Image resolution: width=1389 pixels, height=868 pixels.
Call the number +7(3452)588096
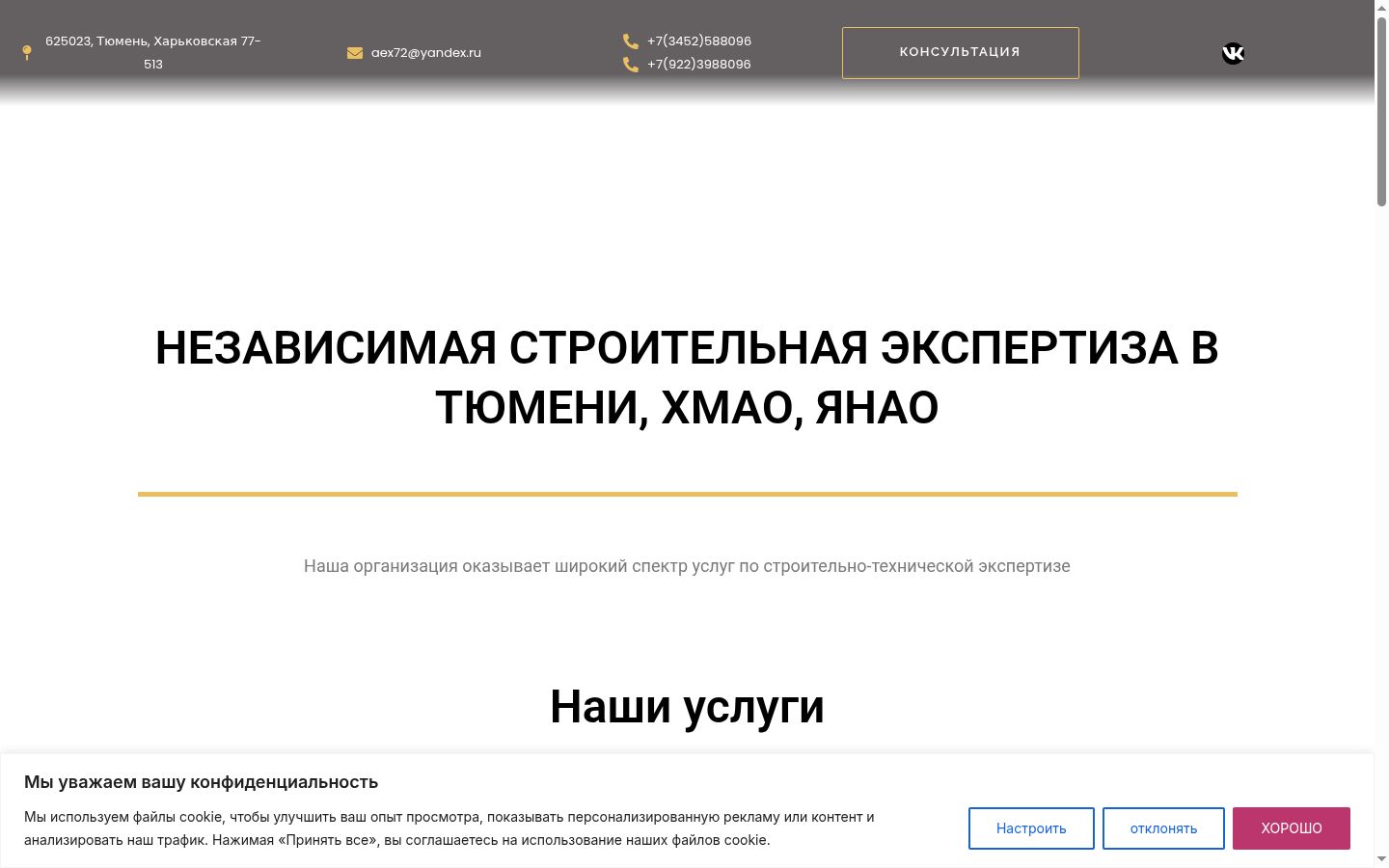pyautogui.click(x=699, y=41)
